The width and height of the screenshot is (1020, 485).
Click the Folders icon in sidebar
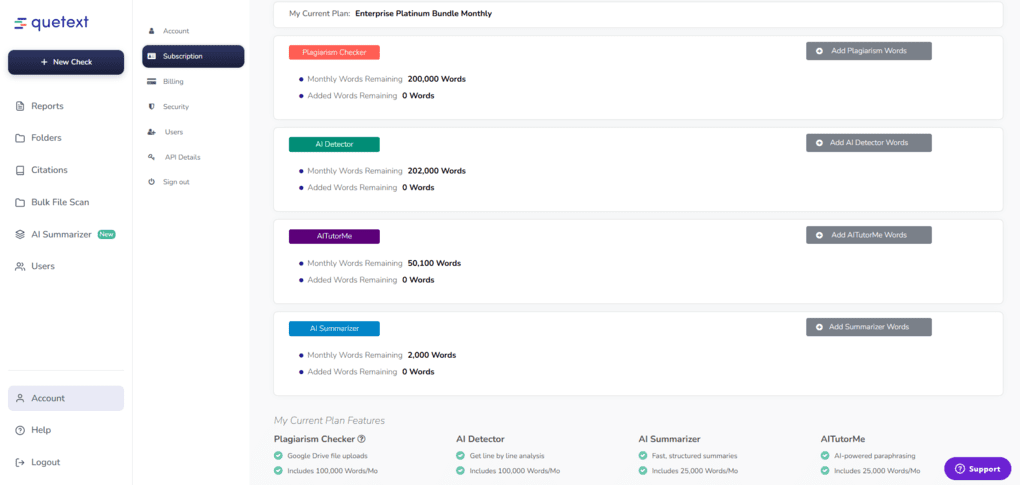[x=20, y=138]
